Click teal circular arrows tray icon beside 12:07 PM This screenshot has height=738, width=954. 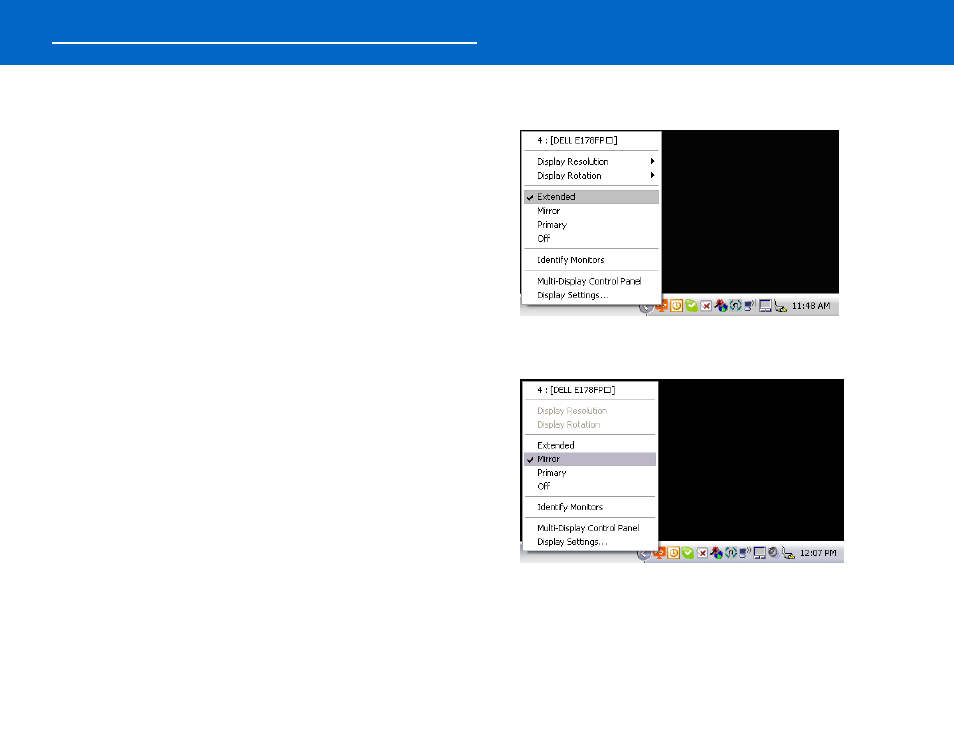pos(731,552)
